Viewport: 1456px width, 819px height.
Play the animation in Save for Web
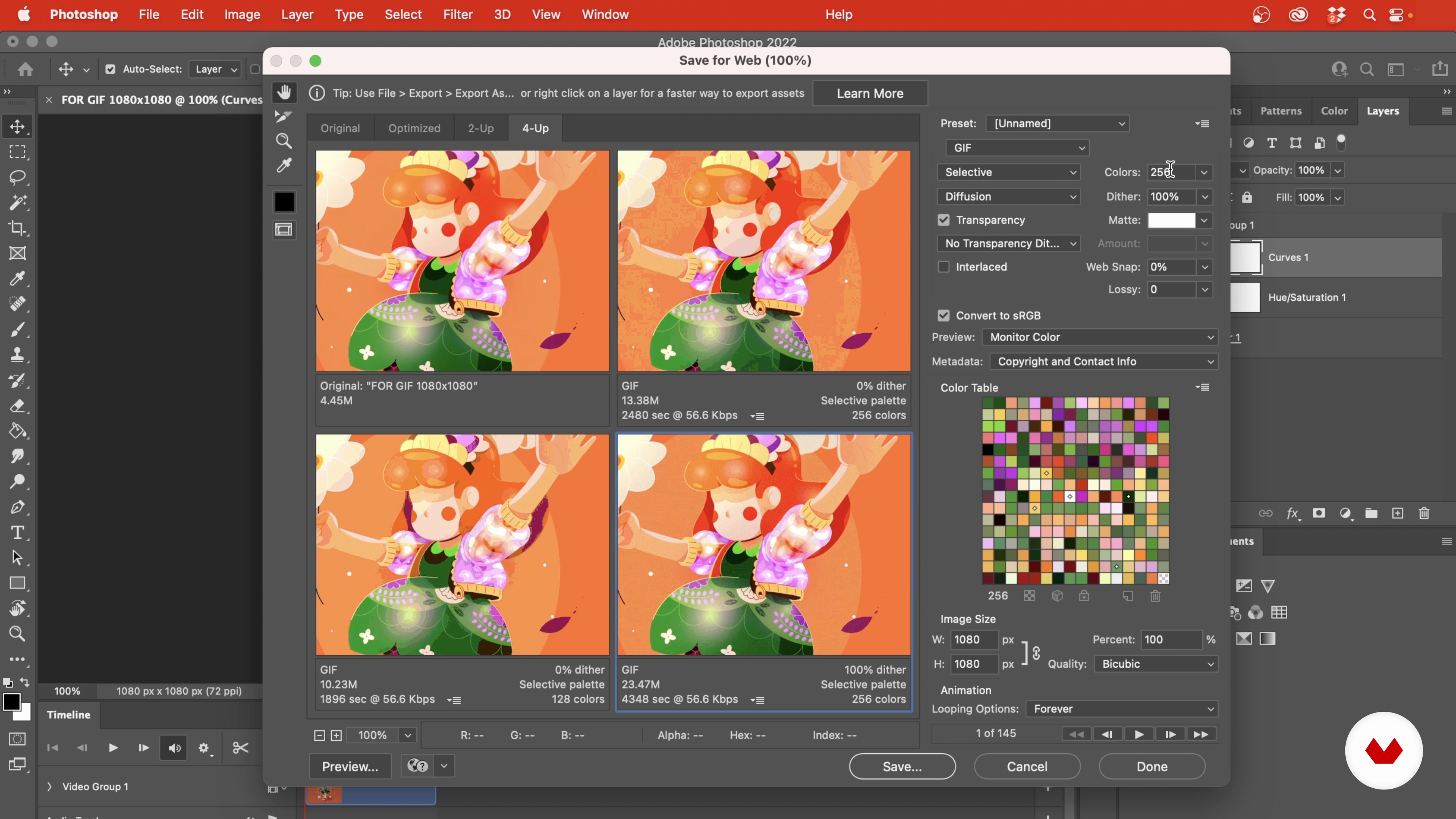(1138, 734)
